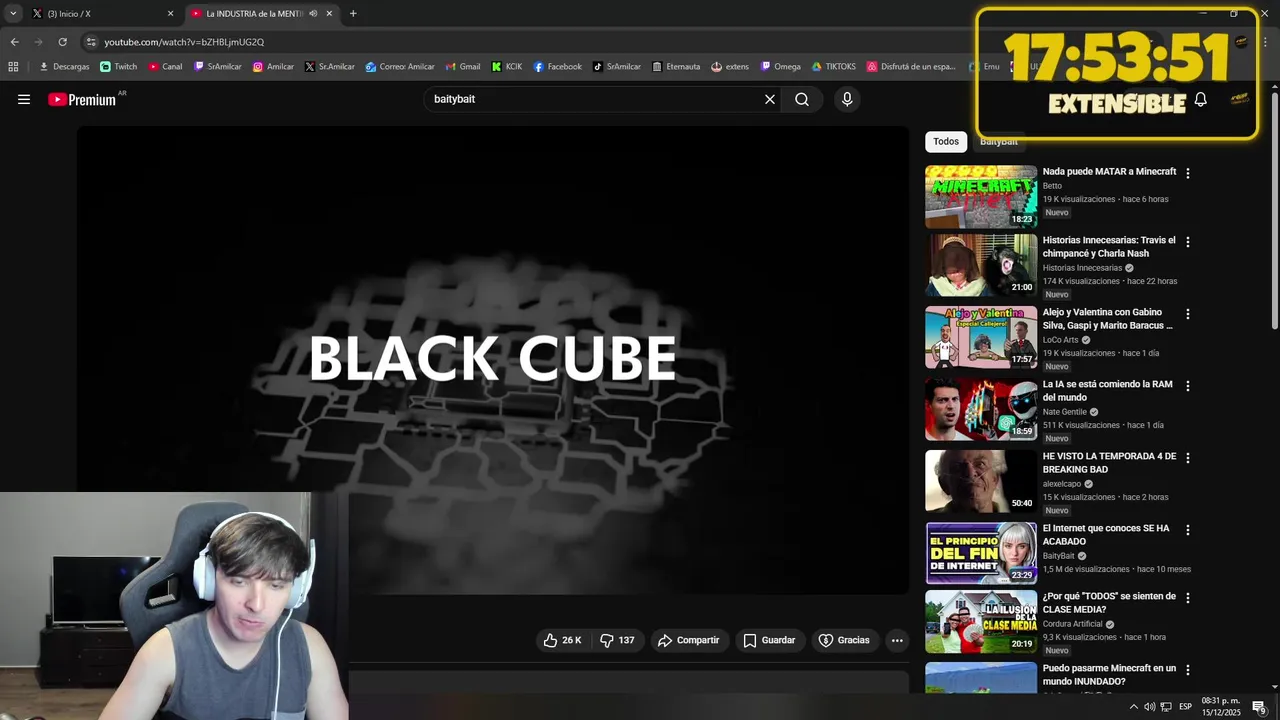Open options for La IA RAM video
This screenshot has width=1280, height=720.
1188,386
